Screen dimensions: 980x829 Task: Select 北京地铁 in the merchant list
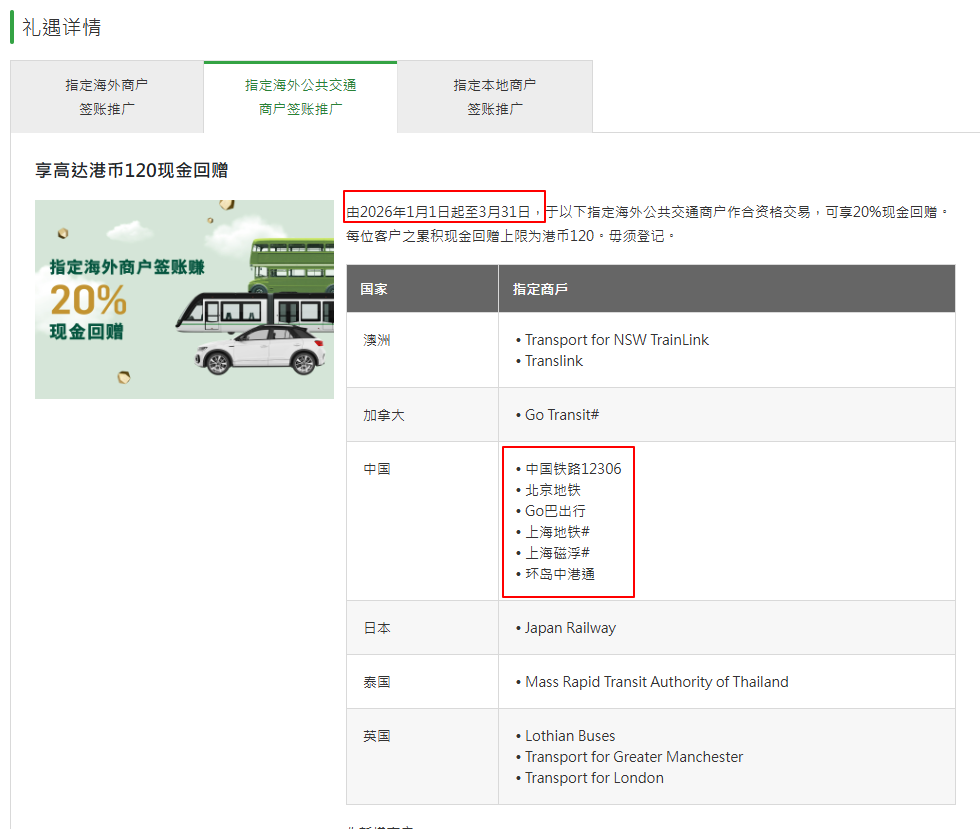[x=552, y=490]
